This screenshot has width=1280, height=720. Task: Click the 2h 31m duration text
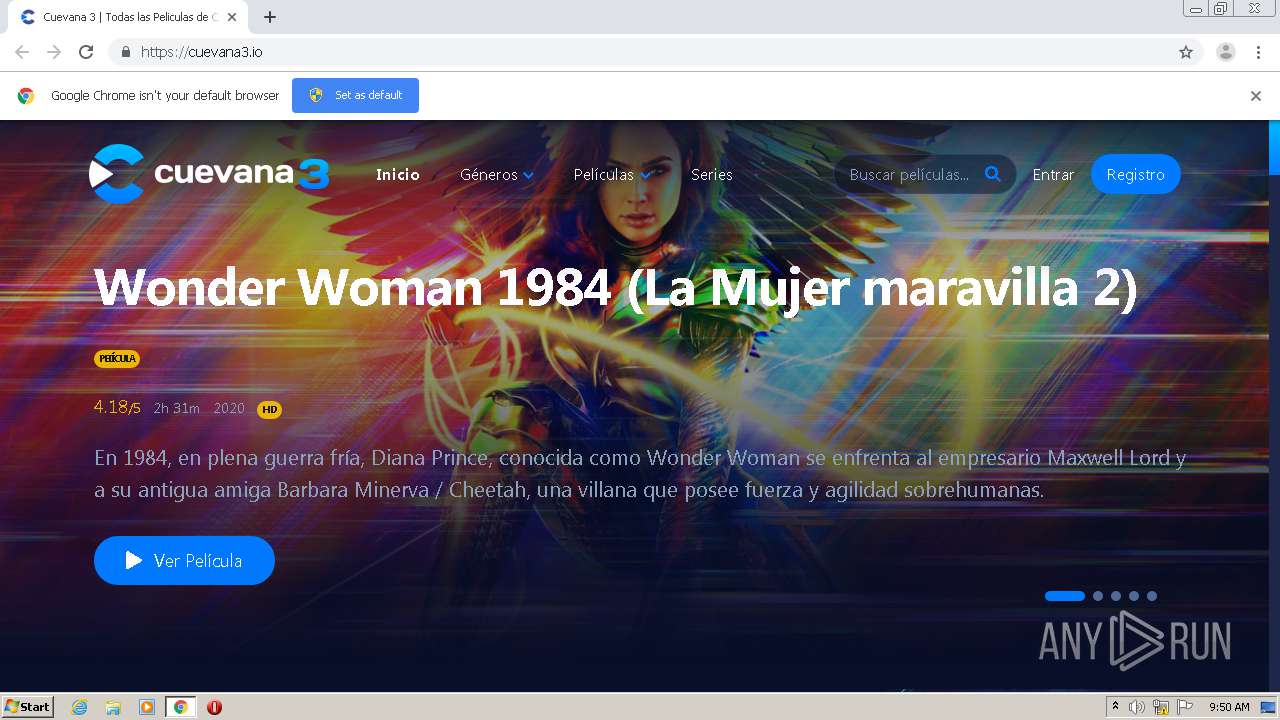tap(176, 408)
